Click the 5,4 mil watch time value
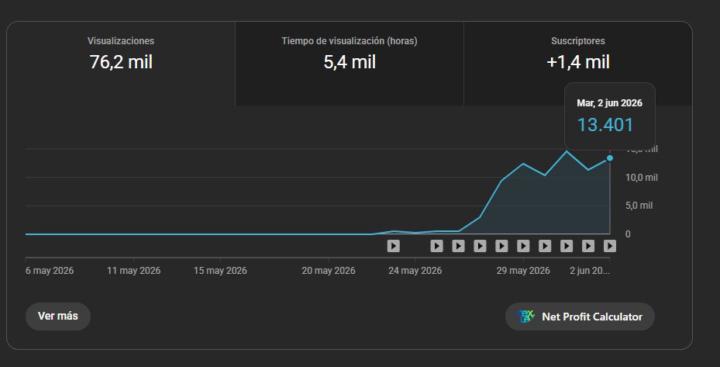 tap(349, 62)
